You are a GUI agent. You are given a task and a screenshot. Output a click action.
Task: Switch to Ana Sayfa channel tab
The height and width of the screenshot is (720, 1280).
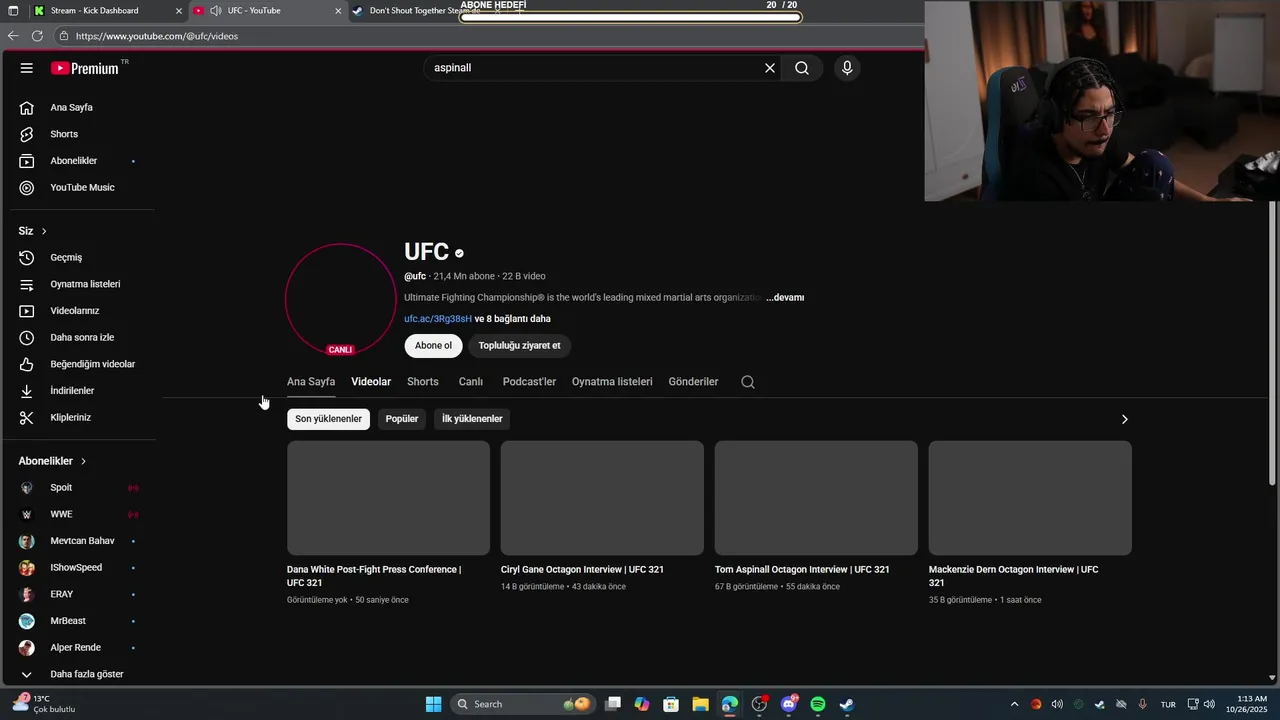click(x=311, y=382)
